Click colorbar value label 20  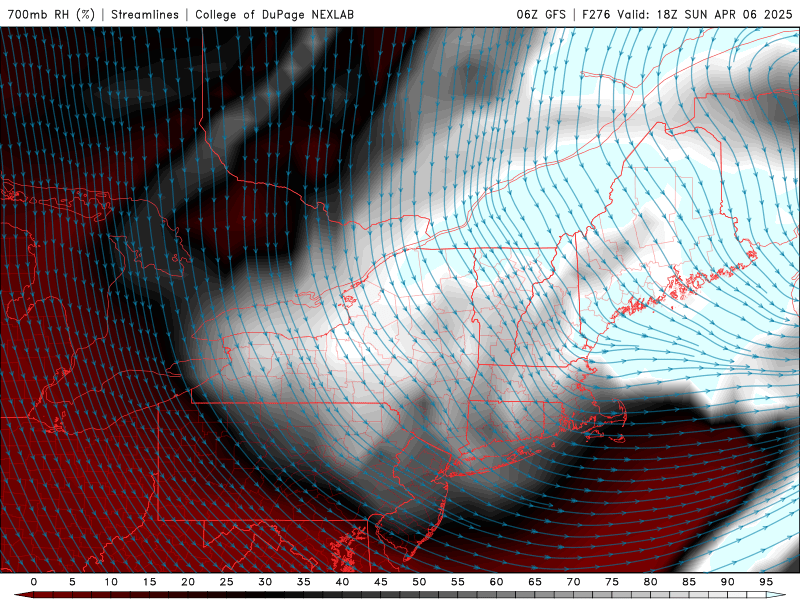pos(188,582)
